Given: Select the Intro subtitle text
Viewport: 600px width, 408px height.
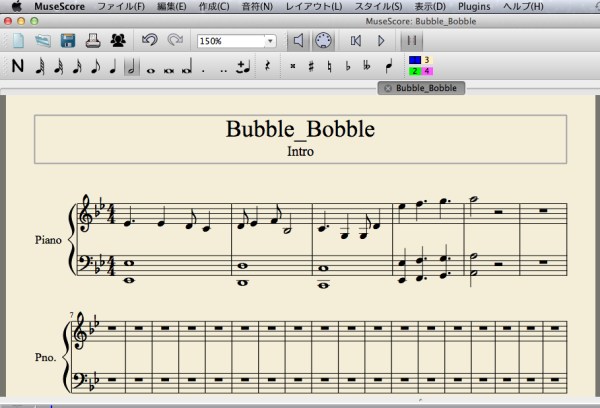Looking at the screenshot, I should pos(300,151).
